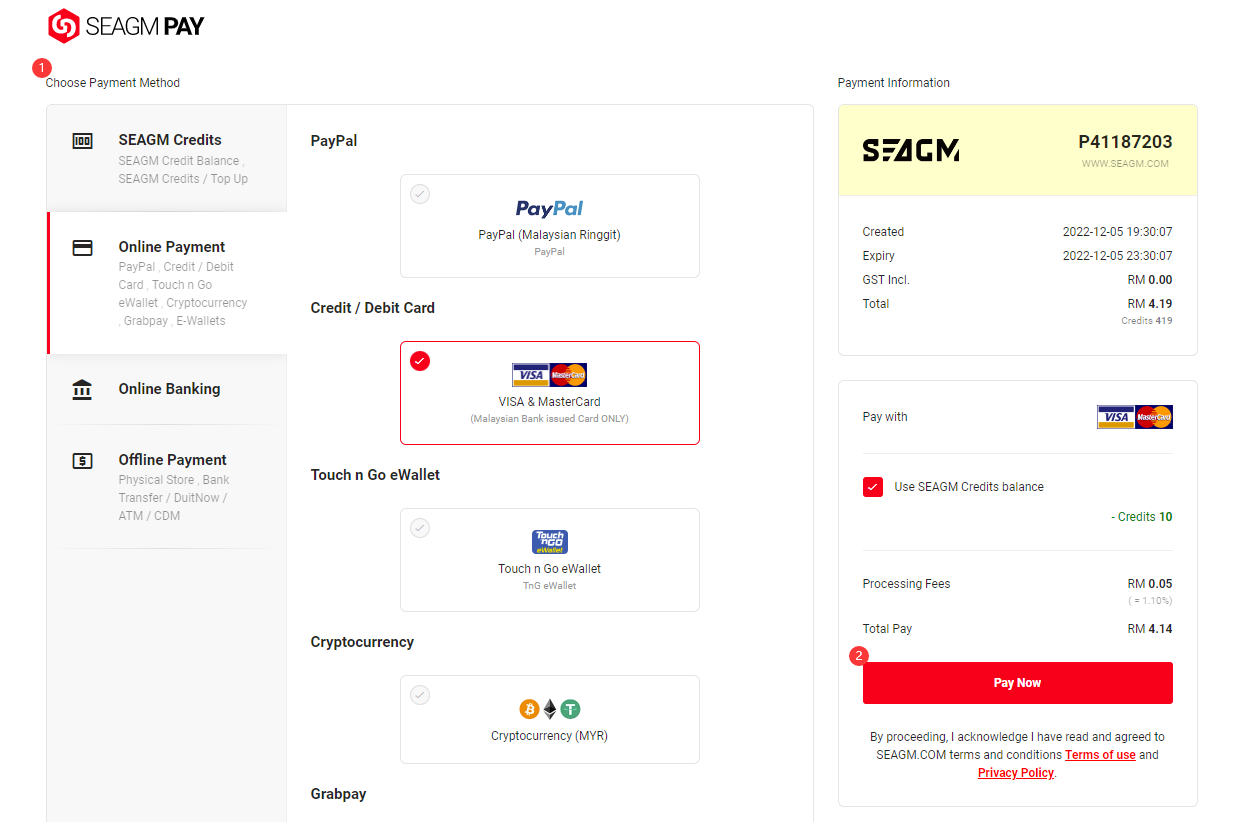The width and height of the screenshot is (1239, 822).
Task: Click the cryptocurrency coins icon
Action: click(x=549, y=709)
